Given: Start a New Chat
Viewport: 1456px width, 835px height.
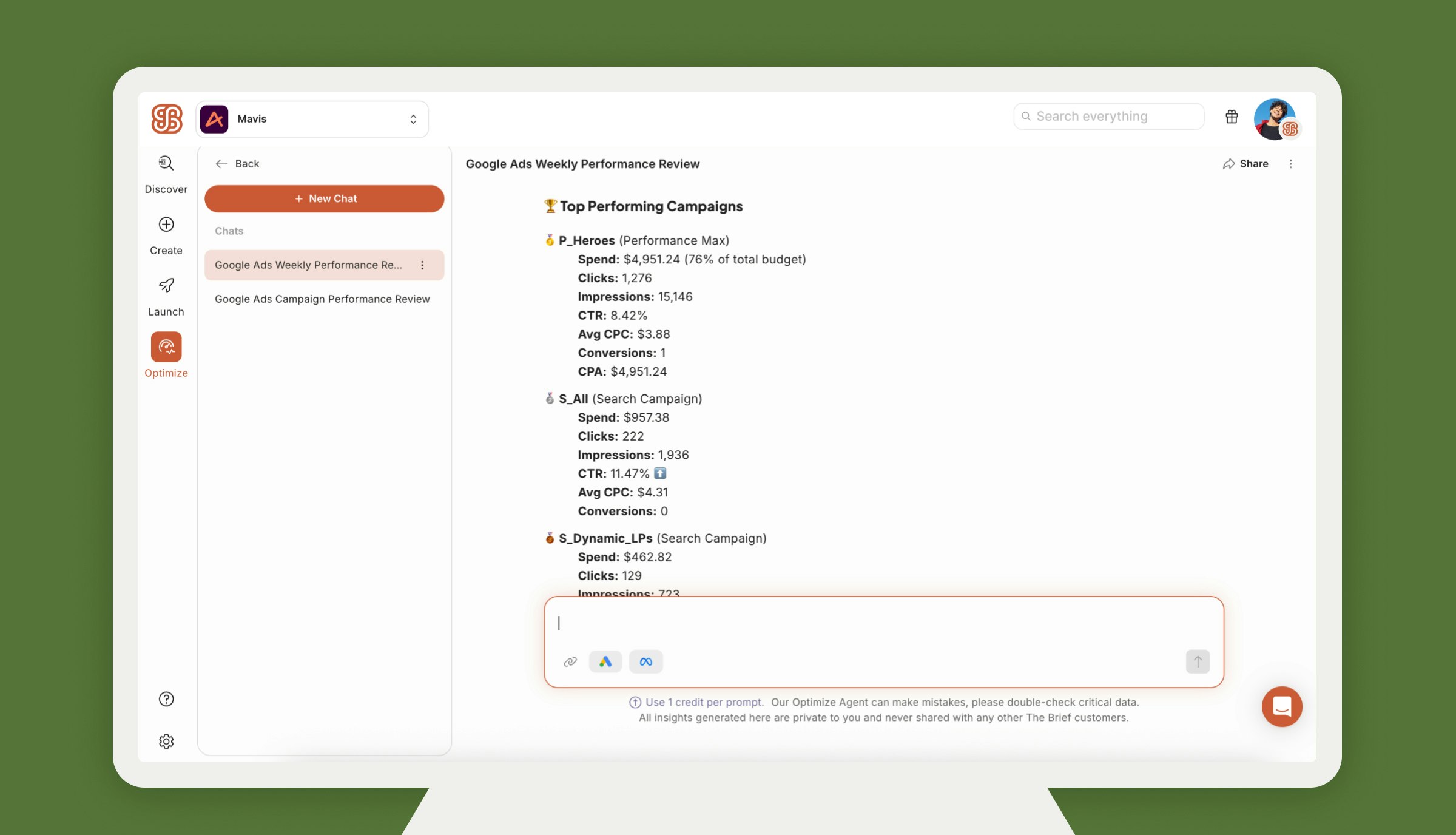Looking at the screenshot, I should point(324,199).
